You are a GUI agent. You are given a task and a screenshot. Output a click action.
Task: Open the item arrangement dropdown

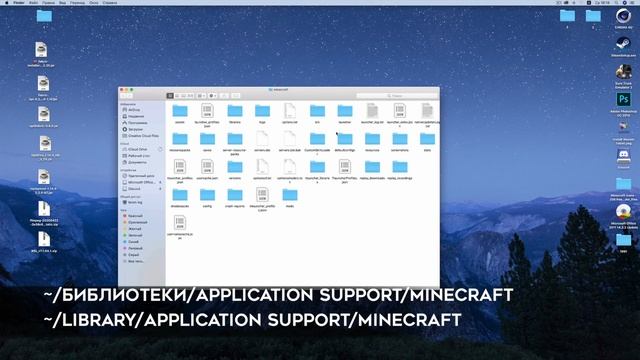point(202,96)
